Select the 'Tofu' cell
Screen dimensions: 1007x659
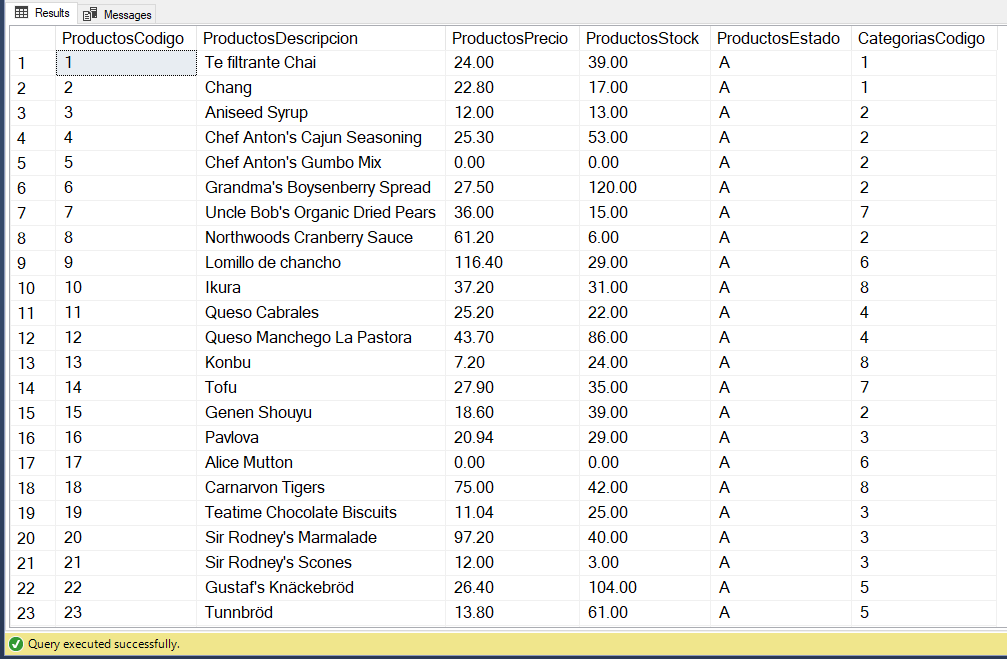coord(321,388)
